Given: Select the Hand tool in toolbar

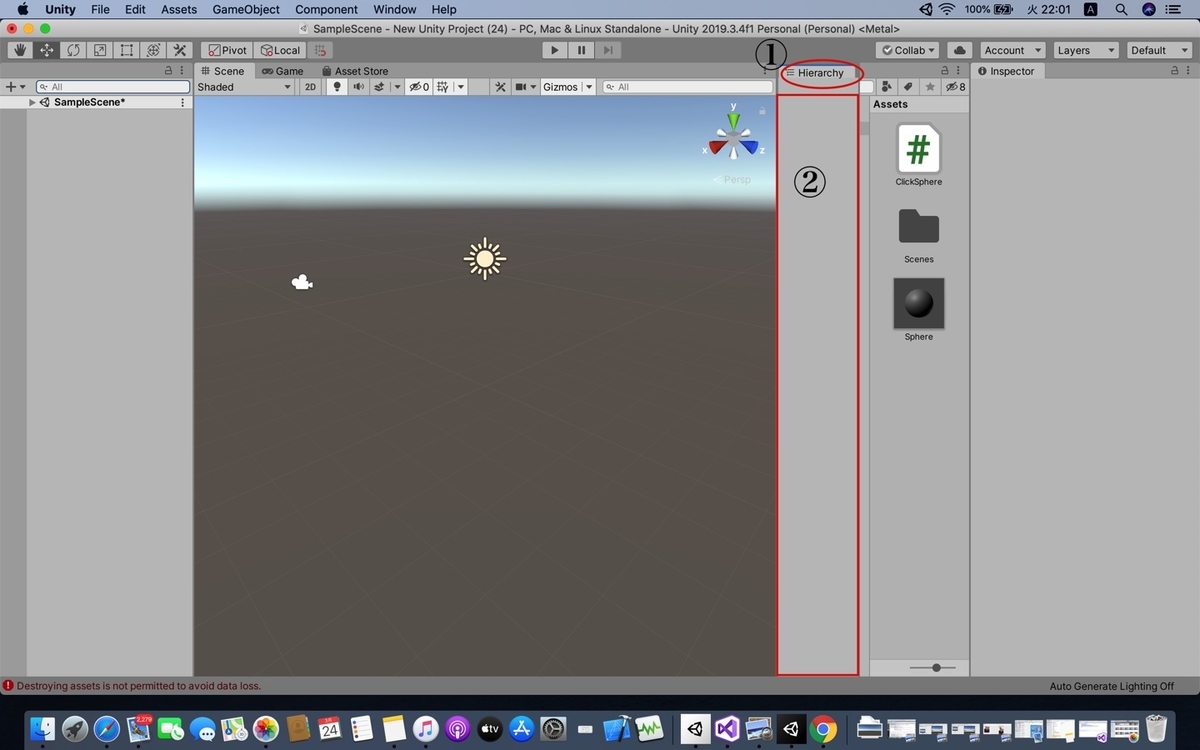Looking at the screenshot, I should [x=20, y=50].
